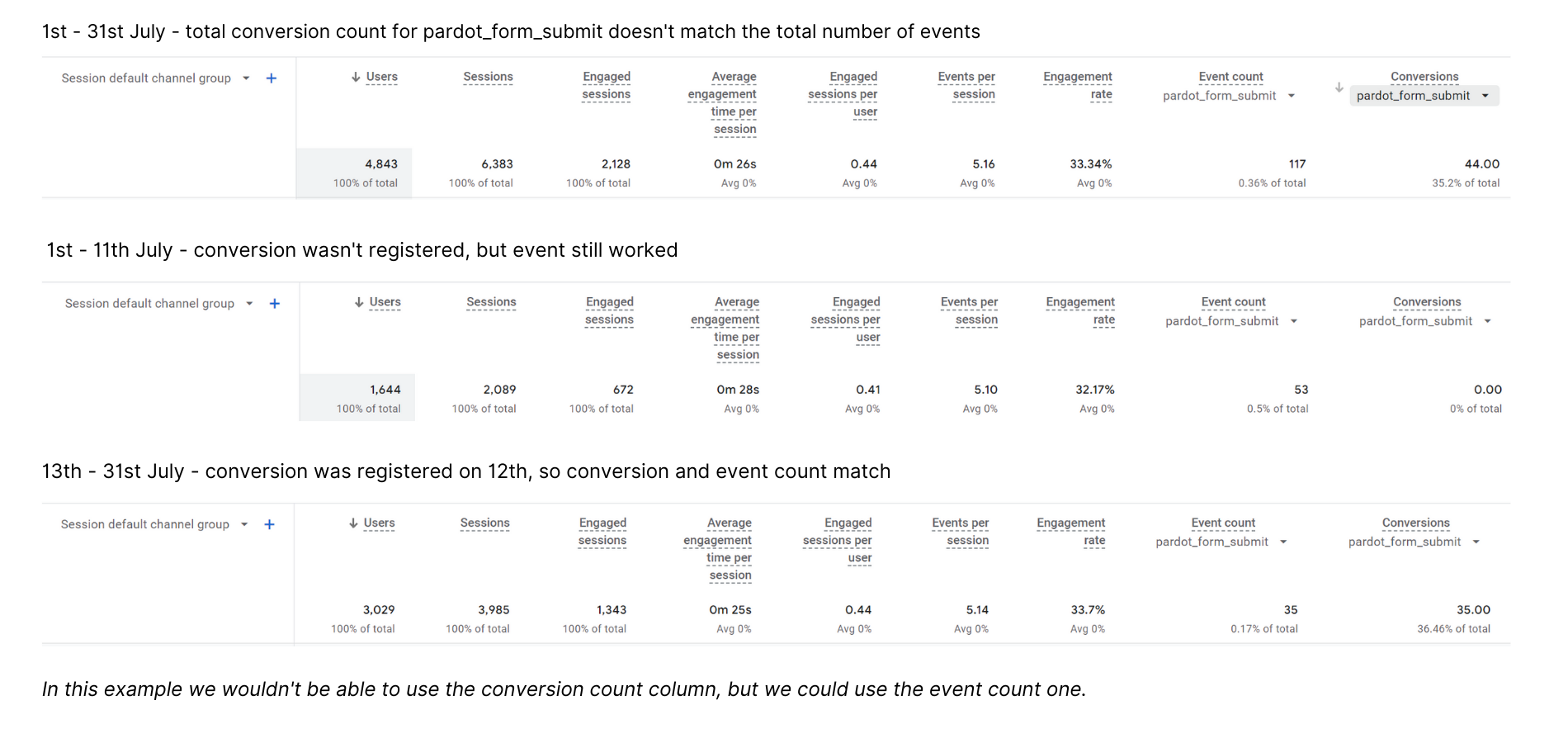
Task: Expand Conversions pardot_form_submit dropdown in first table
Action: click(x=1485, y=96)
